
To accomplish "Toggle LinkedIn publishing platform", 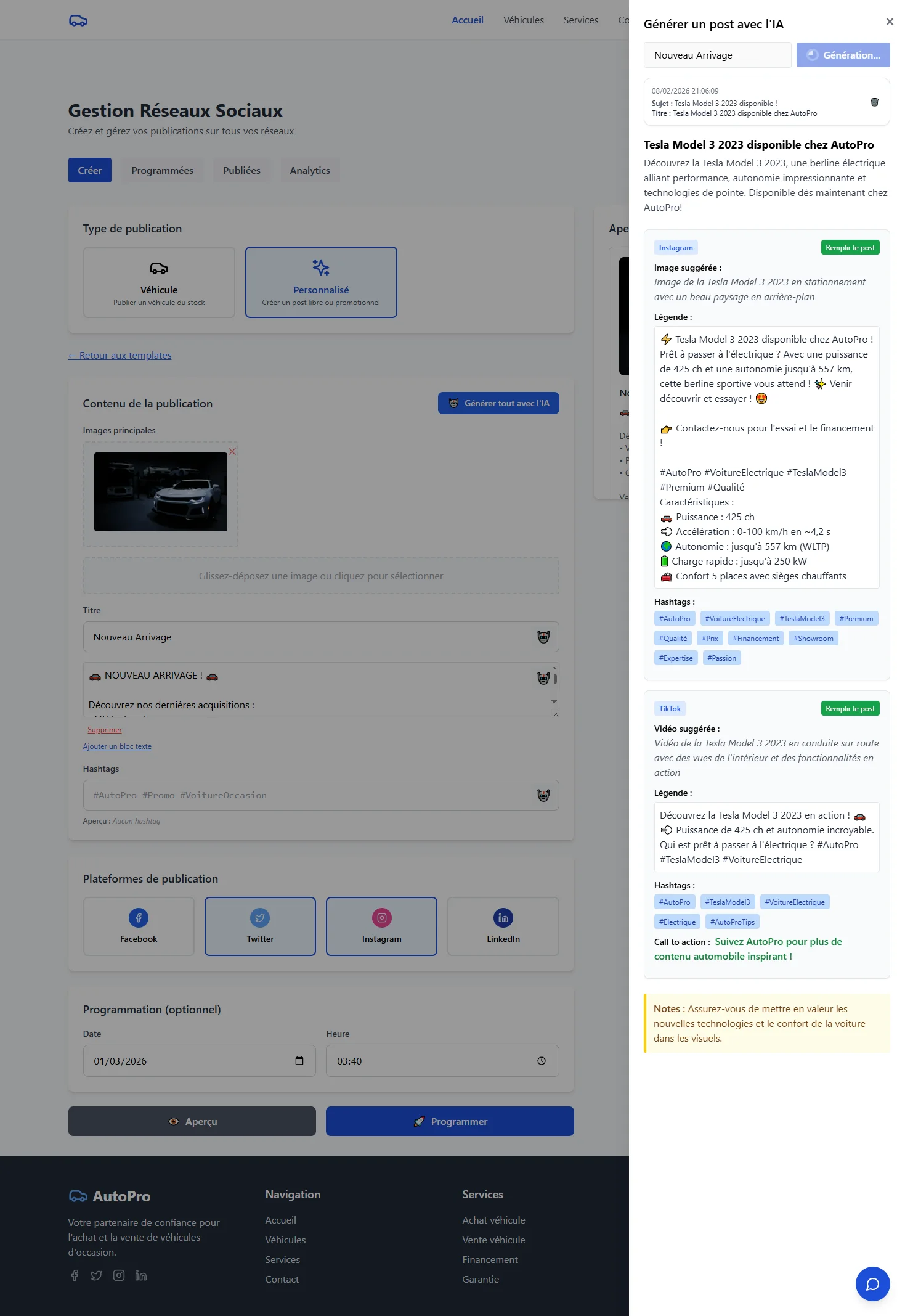I will click(503, 926).
